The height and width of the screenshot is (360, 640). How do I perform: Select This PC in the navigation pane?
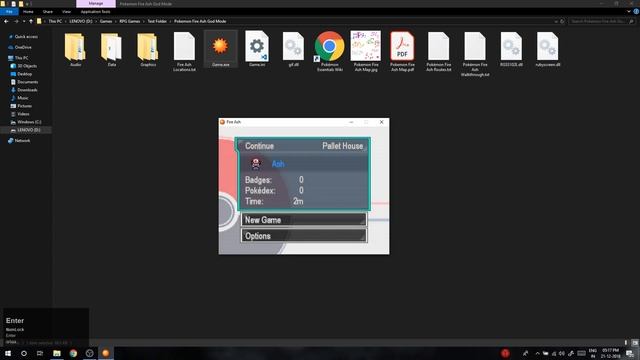pos(21,58)
